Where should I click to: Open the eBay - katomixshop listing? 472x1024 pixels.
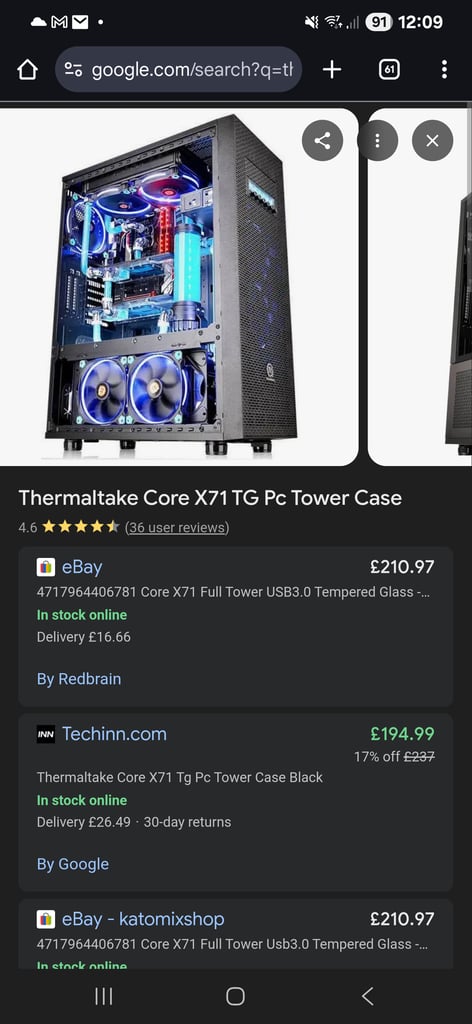[236, 934]
